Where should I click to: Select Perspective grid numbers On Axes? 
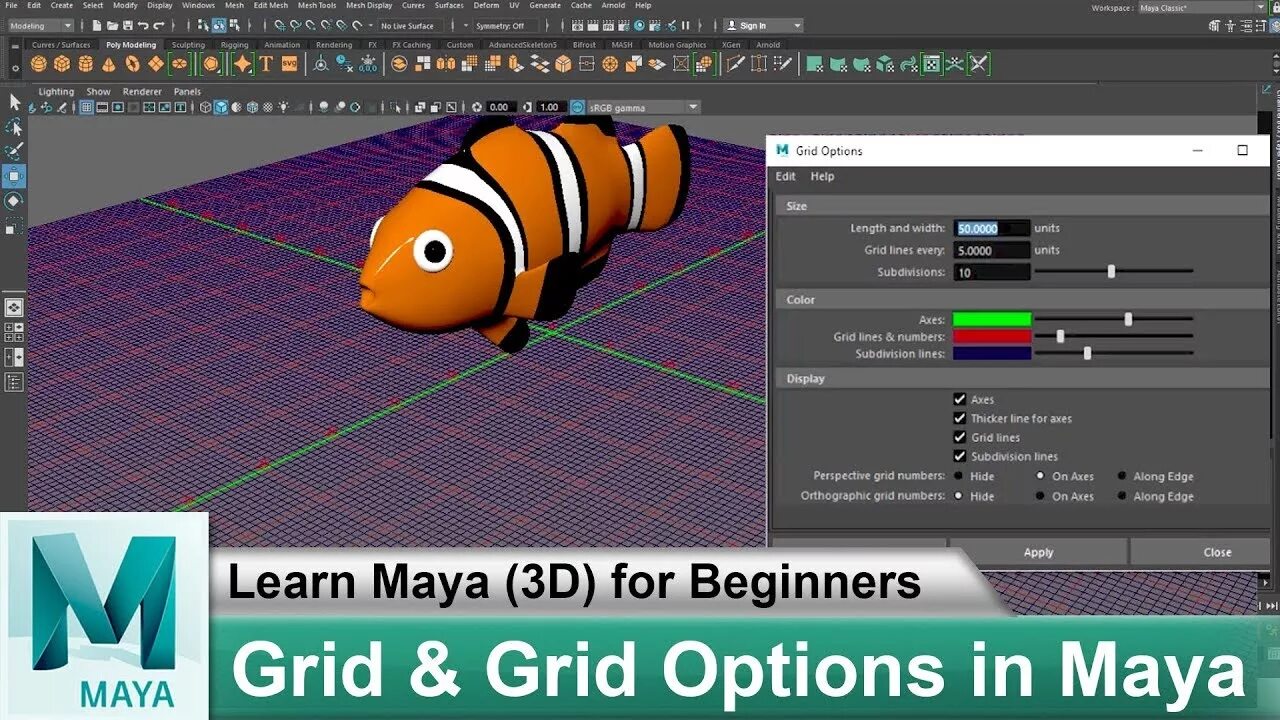[x=1040, y=476]
